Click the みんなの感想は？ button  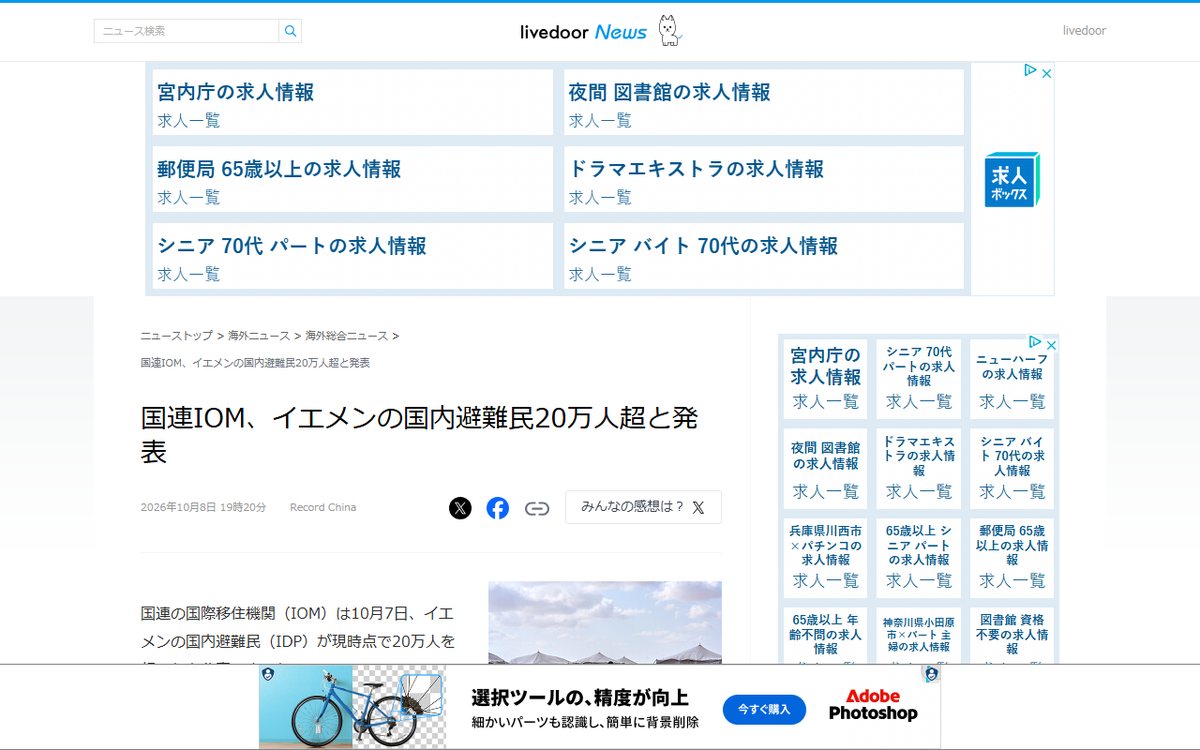pyautogui.click(x=643, y=507)
